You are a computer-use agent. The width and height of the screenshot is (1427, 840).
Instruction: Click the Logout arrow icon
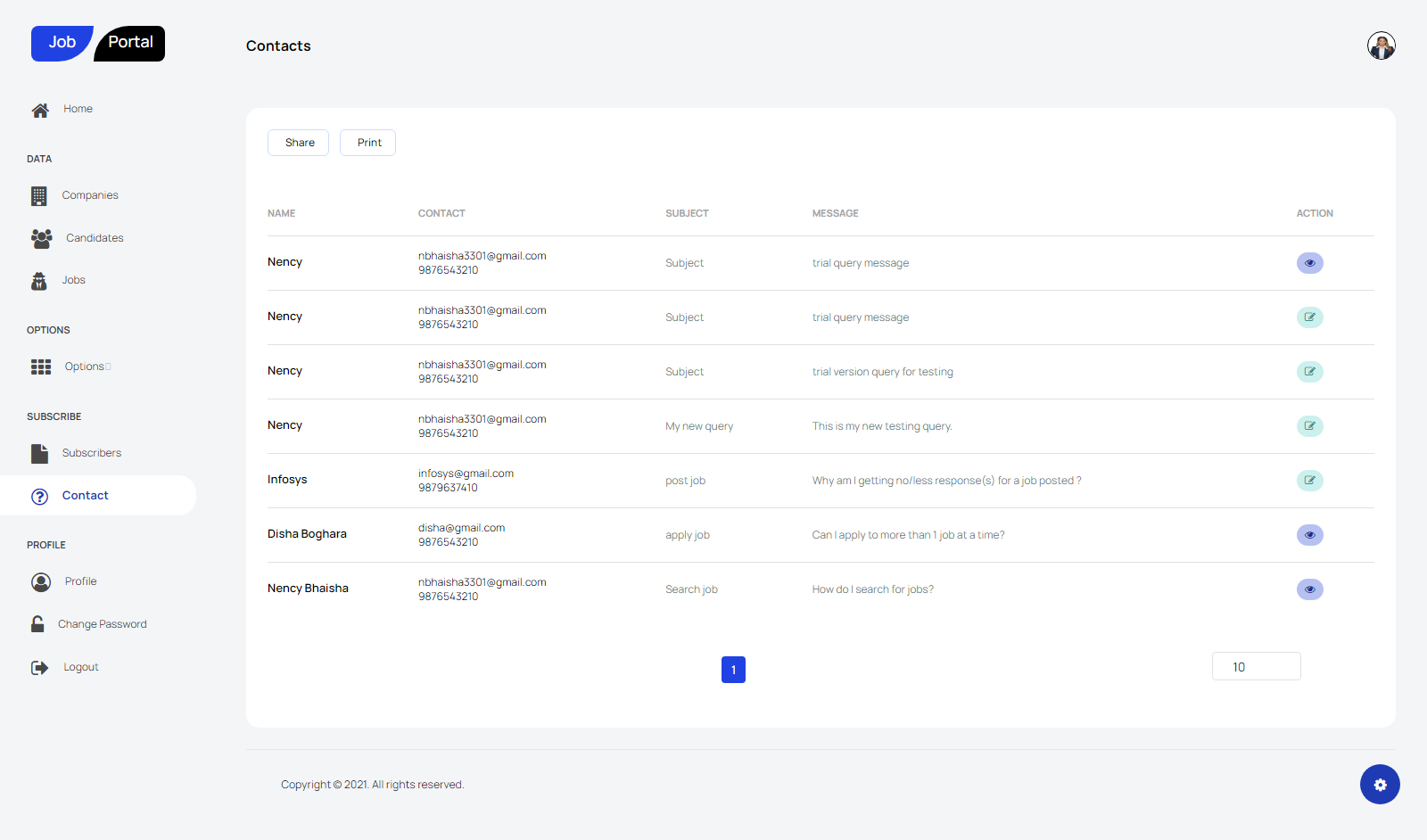(x=39, y=668)
